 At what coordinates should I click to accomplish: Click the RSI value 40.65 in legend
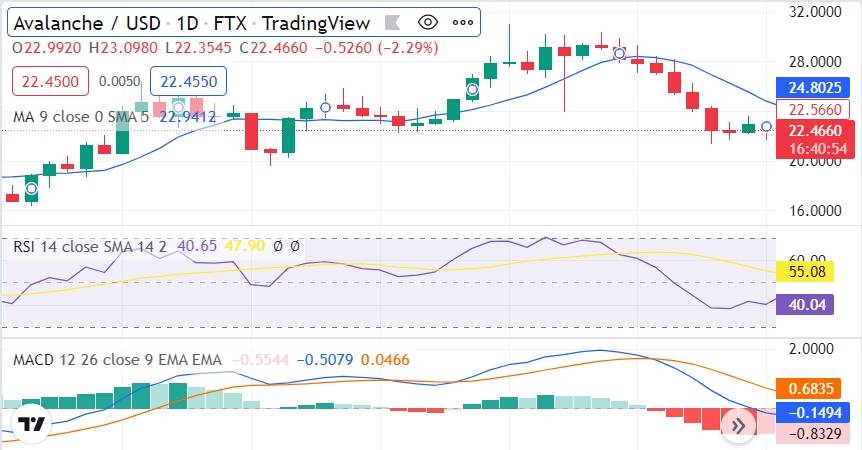pyautogui.click(x=197, y=246)
